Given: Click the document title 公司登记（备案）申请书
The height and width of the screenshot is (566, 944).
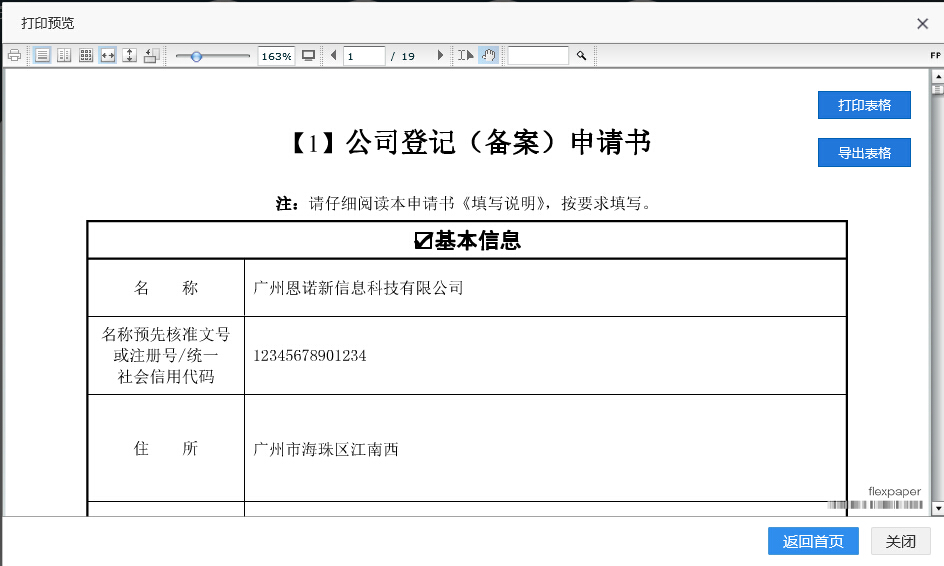Looking at the screenshot, I should click(498, 143).
